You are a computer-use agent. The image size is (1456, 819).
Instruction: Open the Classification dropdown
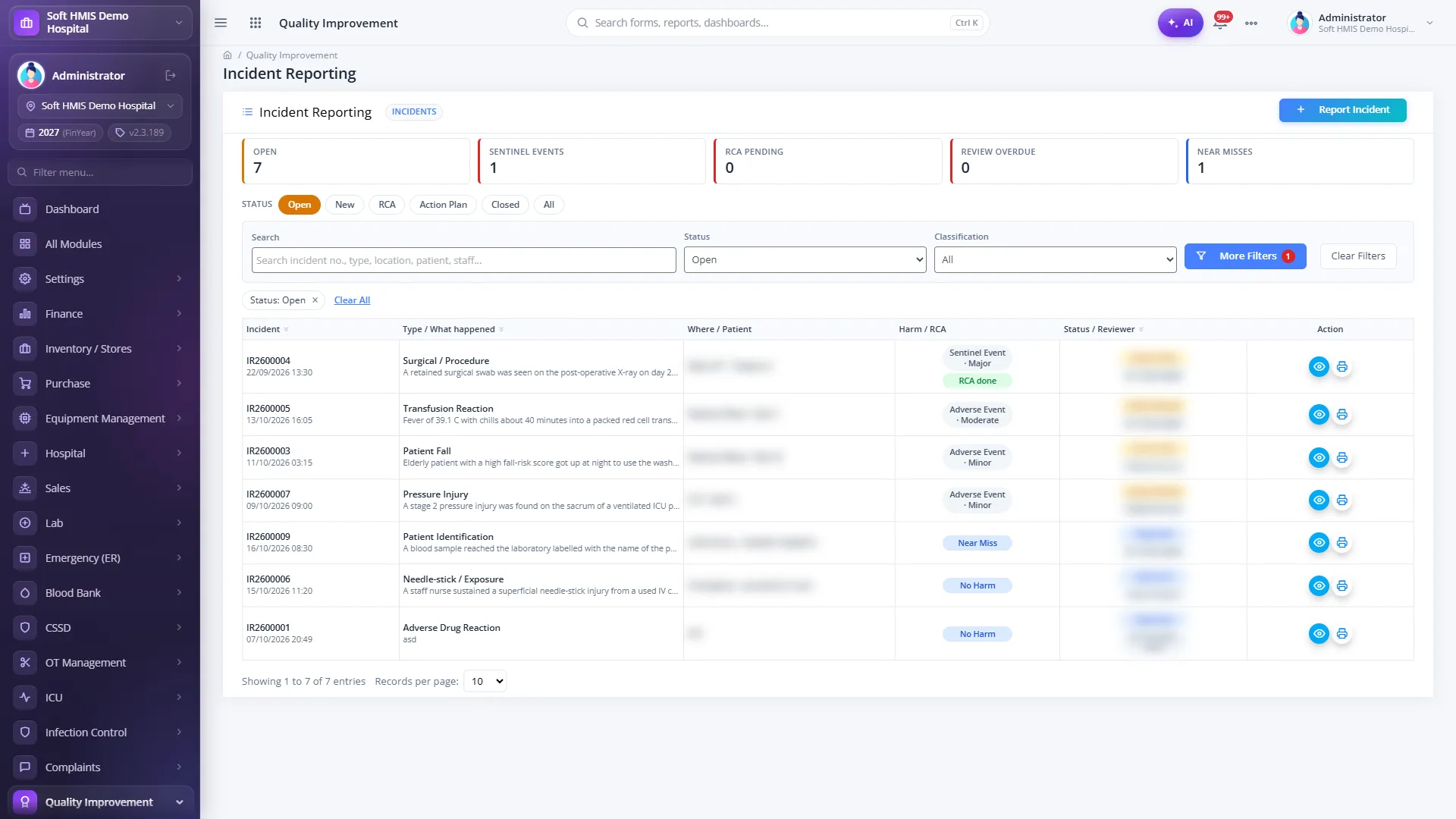click(1055, 259)
